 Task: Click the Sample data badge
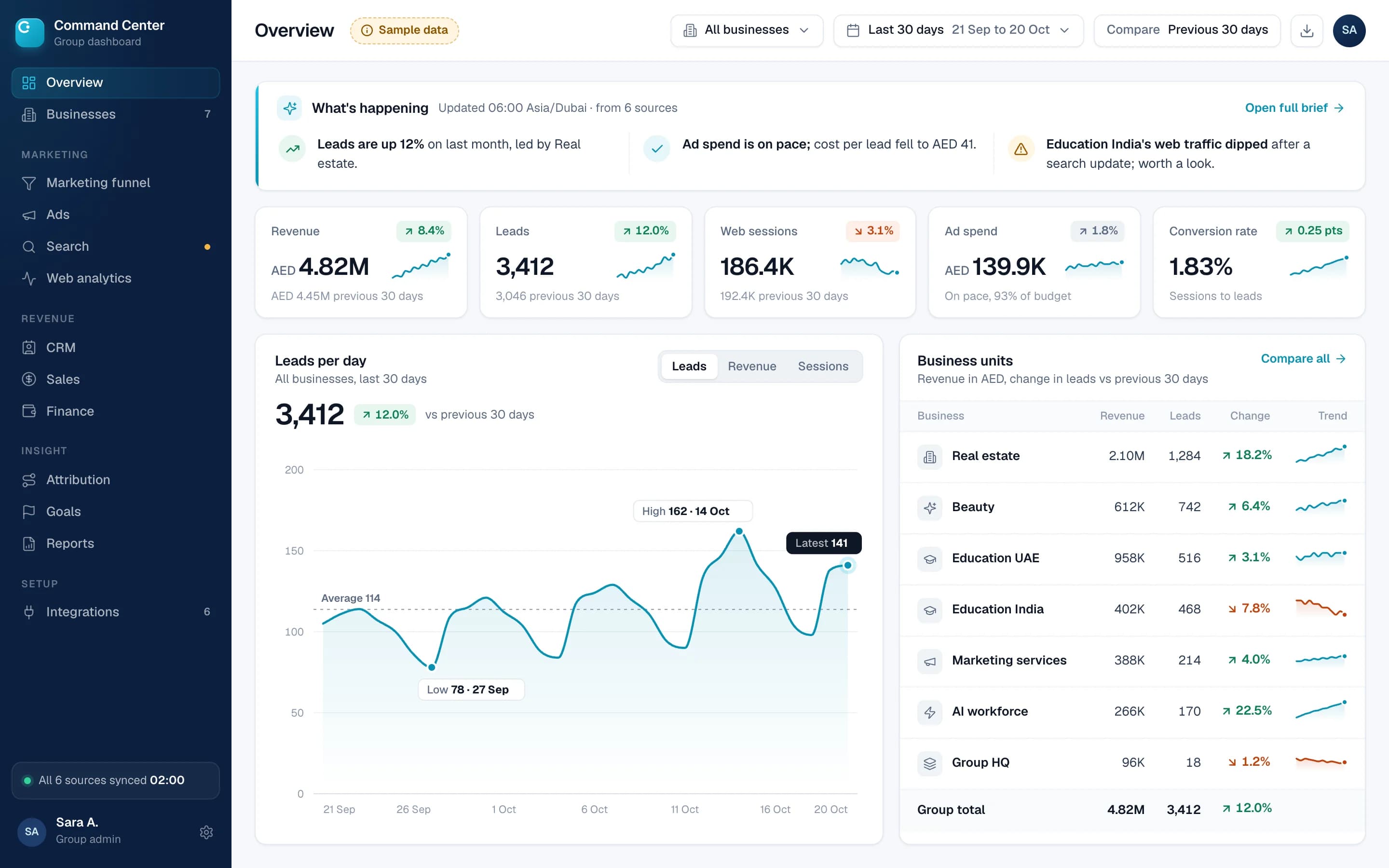tap(404, 30)
